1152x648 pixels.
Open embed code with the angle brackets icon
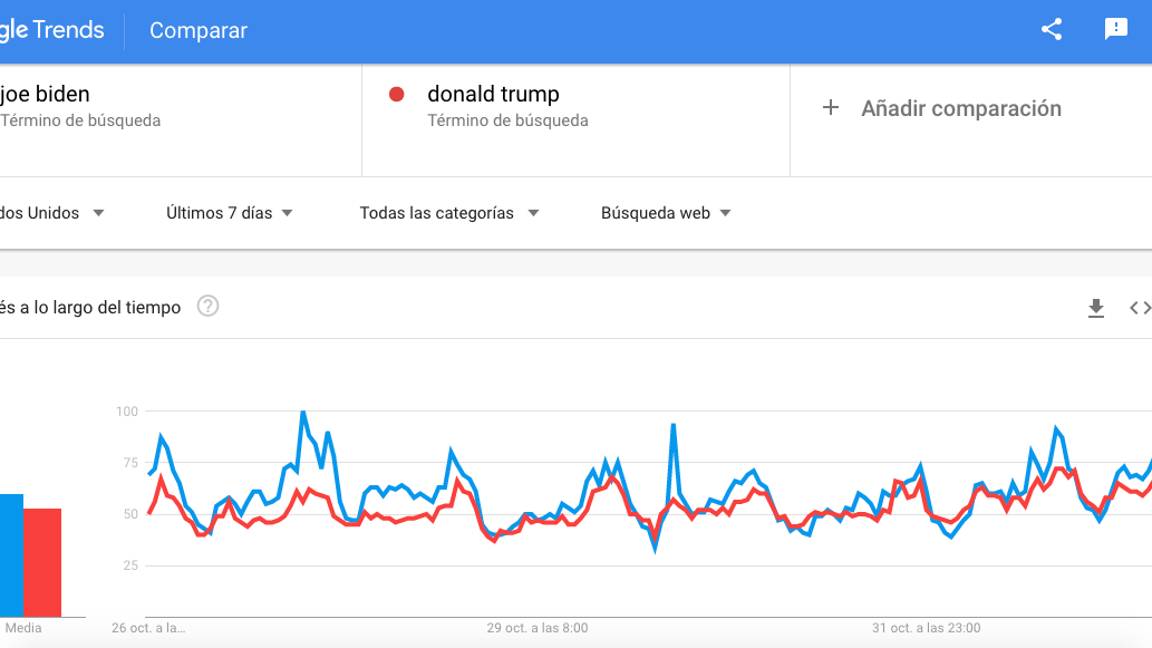point(1140,308)
